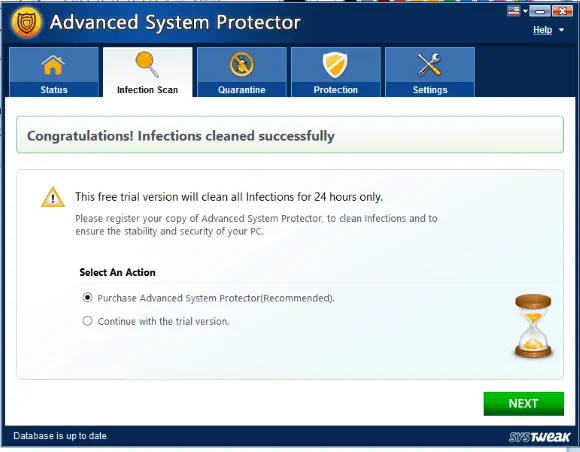580x452 pixels.
Task: Click the Advanced System Protector shield logo
Action: coord(26,23)
